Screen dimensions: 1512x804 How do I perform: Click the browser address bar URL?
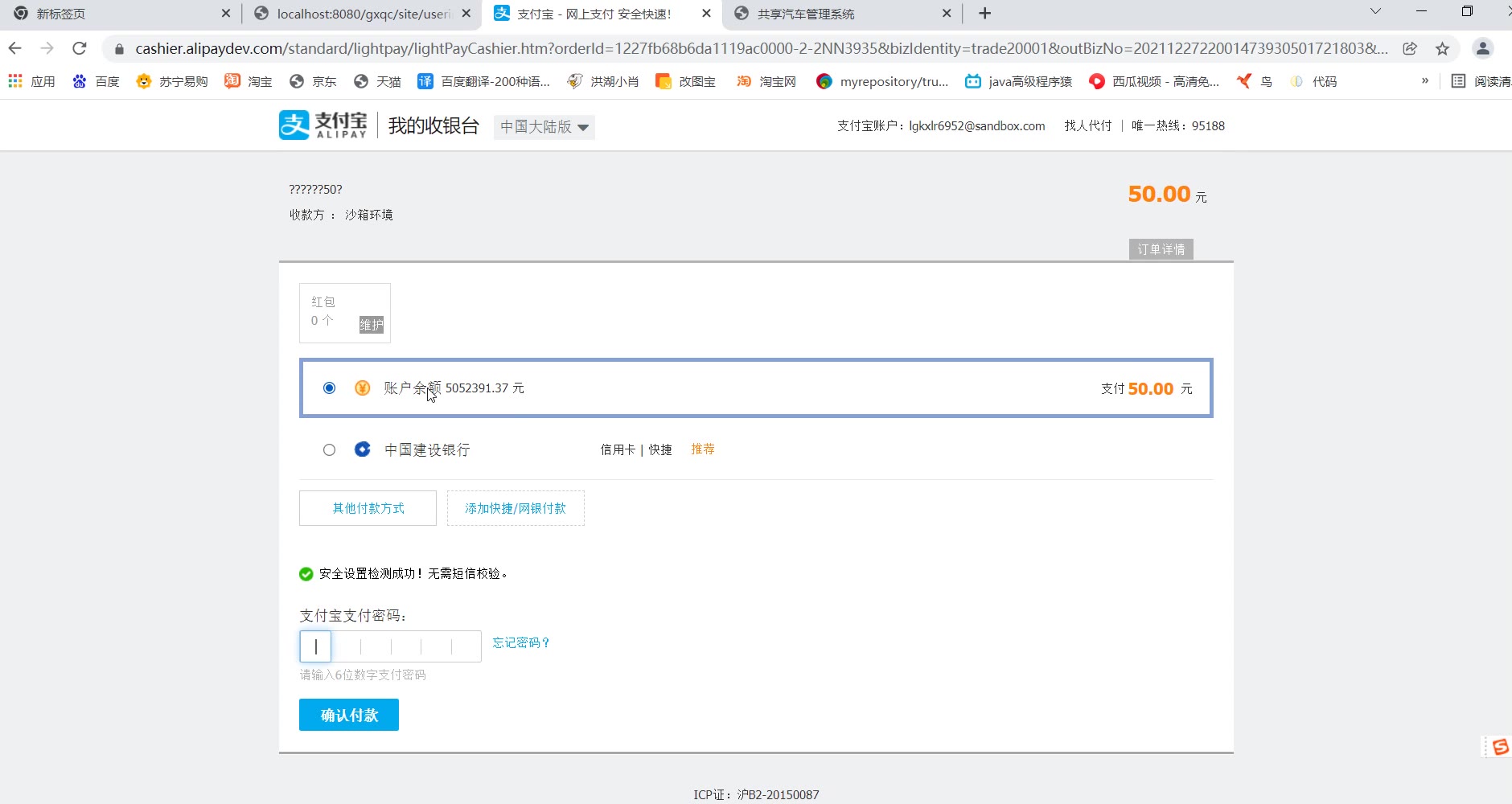pos(761,48)
